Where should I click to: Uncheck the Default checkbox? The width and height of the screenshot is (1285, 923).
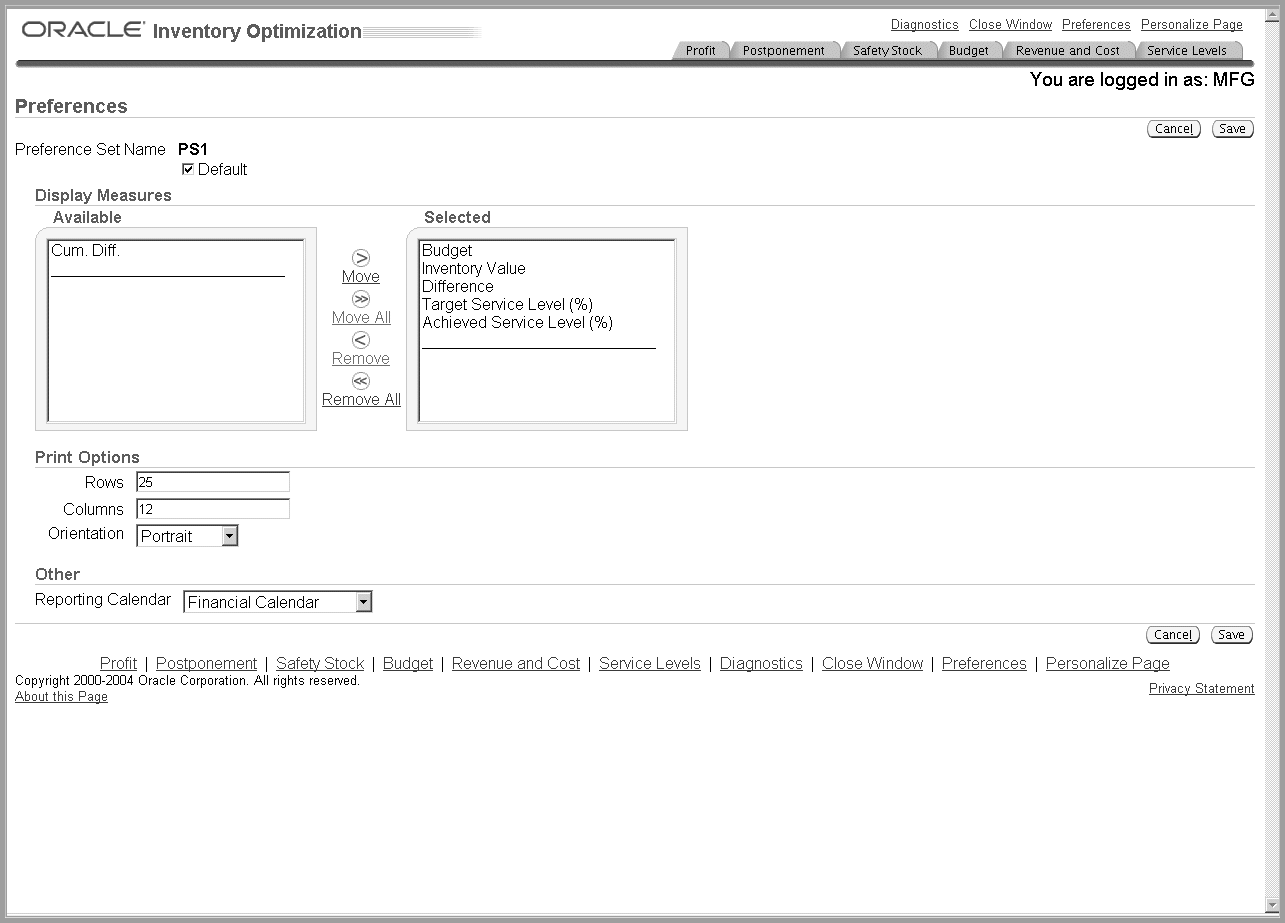pos(188,169)
